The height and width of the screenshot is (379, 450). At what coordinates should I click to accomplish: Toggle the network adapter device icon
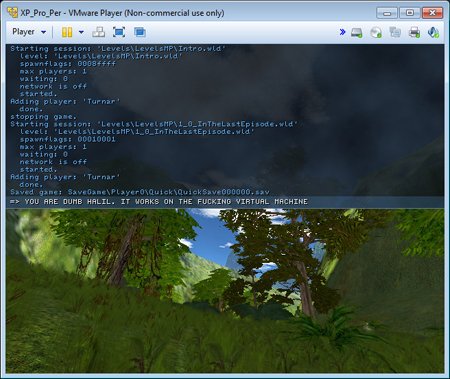coord(395,32)
